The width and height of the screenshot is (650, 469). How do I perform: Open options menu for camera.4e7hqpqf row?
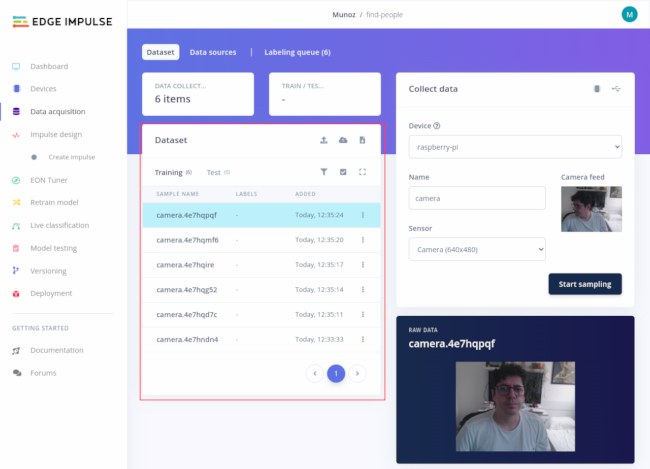click(362, 215)
